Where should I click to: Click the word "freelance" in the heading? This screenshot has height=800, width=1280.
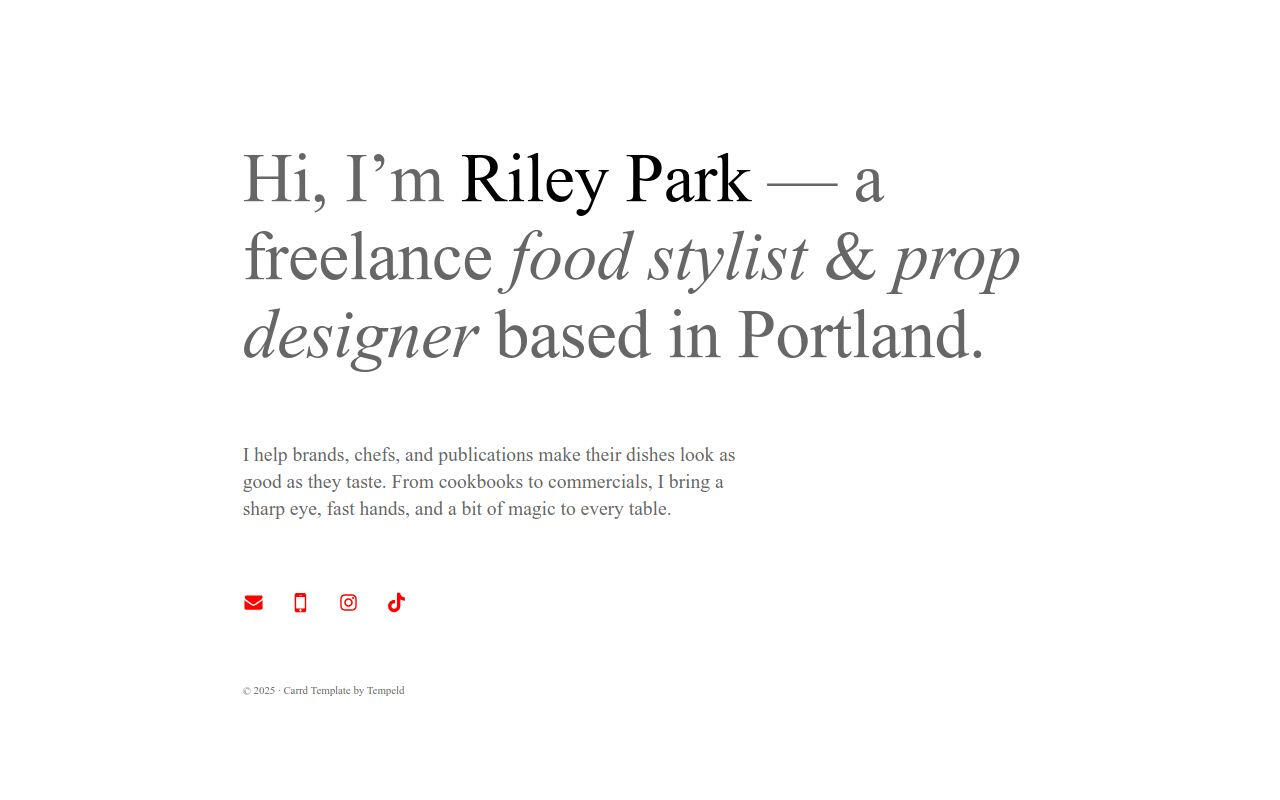tap(368, 258)
